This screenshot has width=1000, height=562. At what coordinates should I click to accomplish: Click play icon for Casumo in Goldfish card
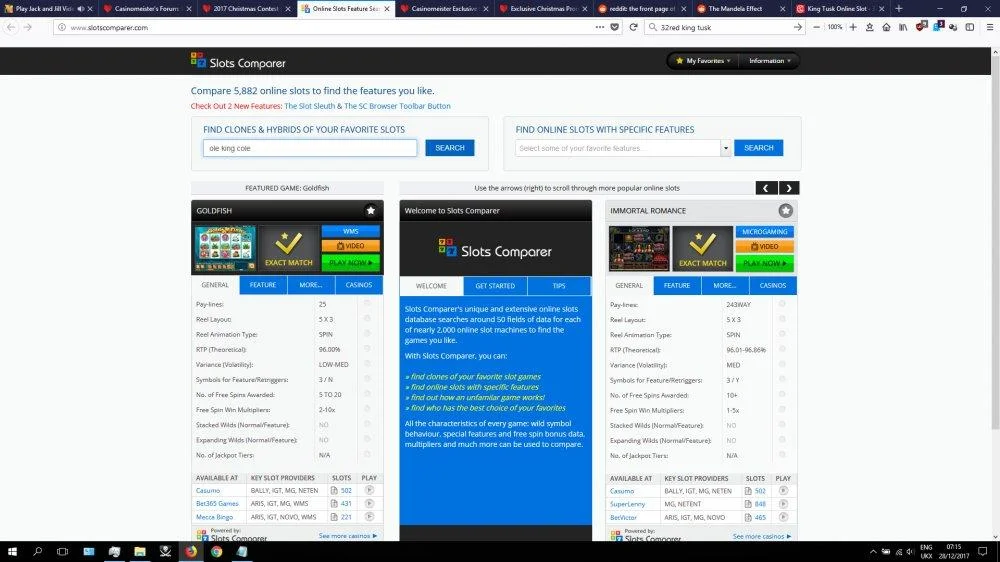pyautogui.click(x=369, y=490)
